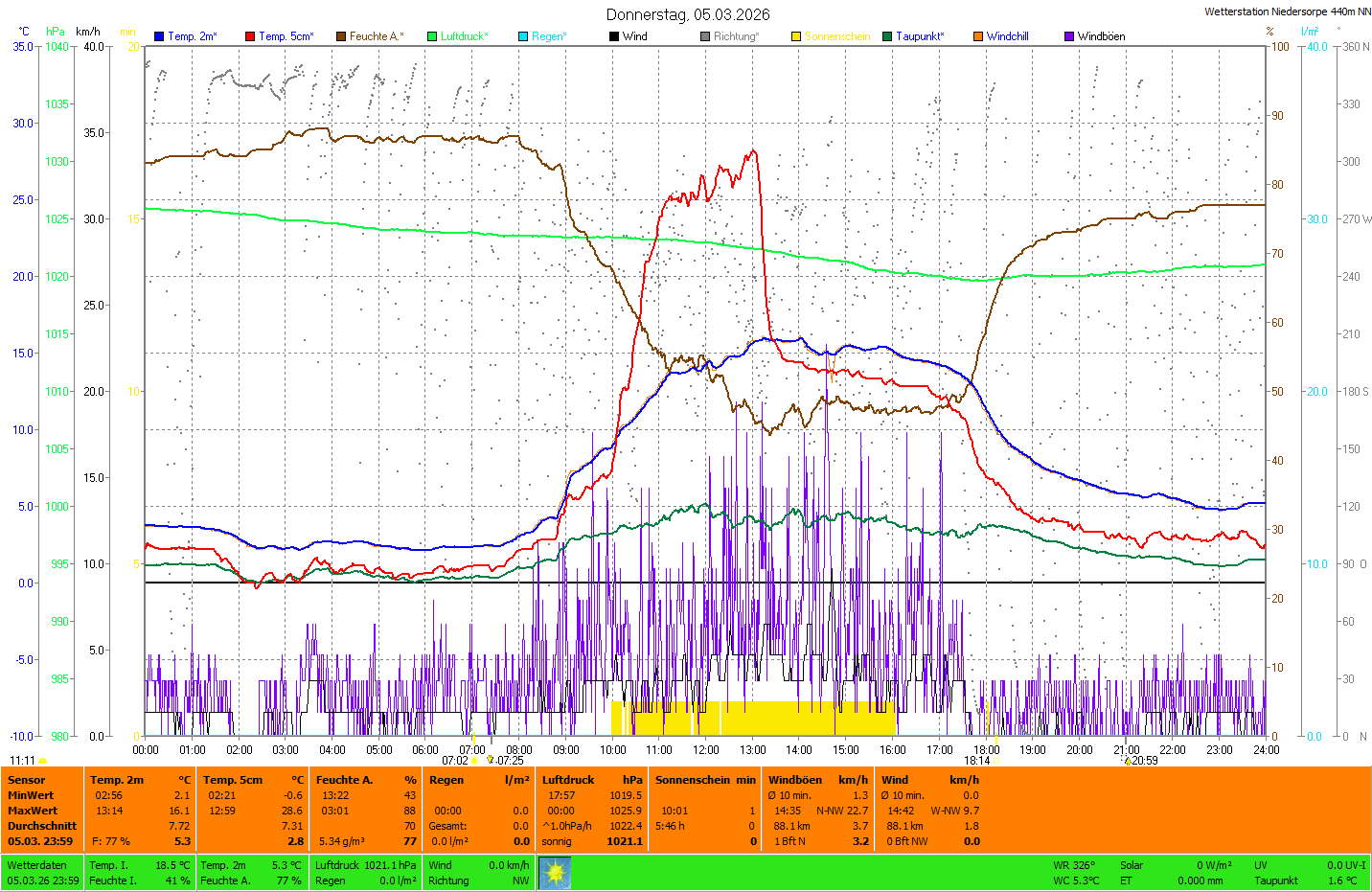Click the 12:00 time axis label
This screenshot has height=892, width=1372.
tap(706, 750)
